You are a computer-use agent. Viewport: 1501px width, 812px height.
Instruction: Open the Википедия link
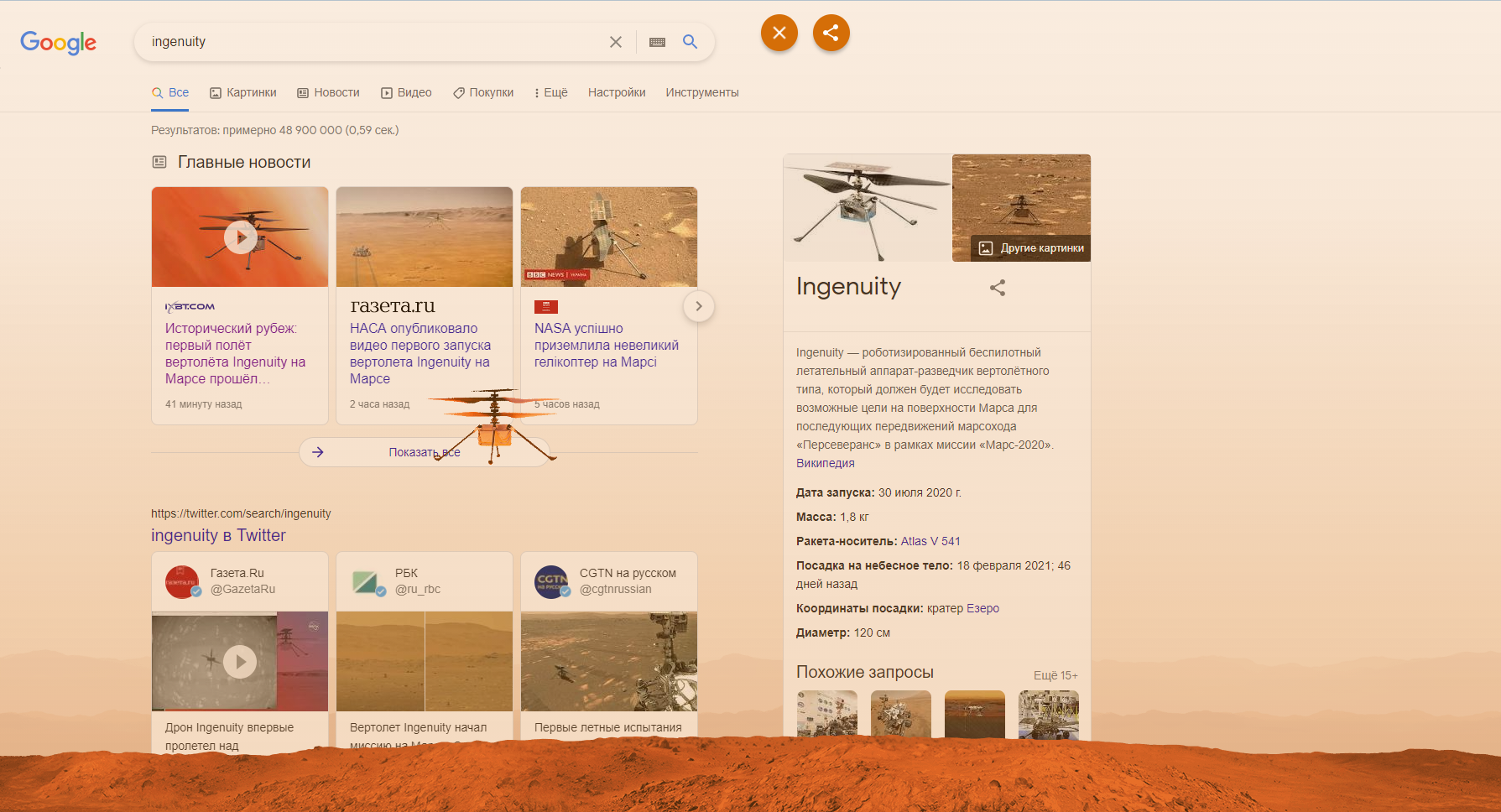coord(826,464)
